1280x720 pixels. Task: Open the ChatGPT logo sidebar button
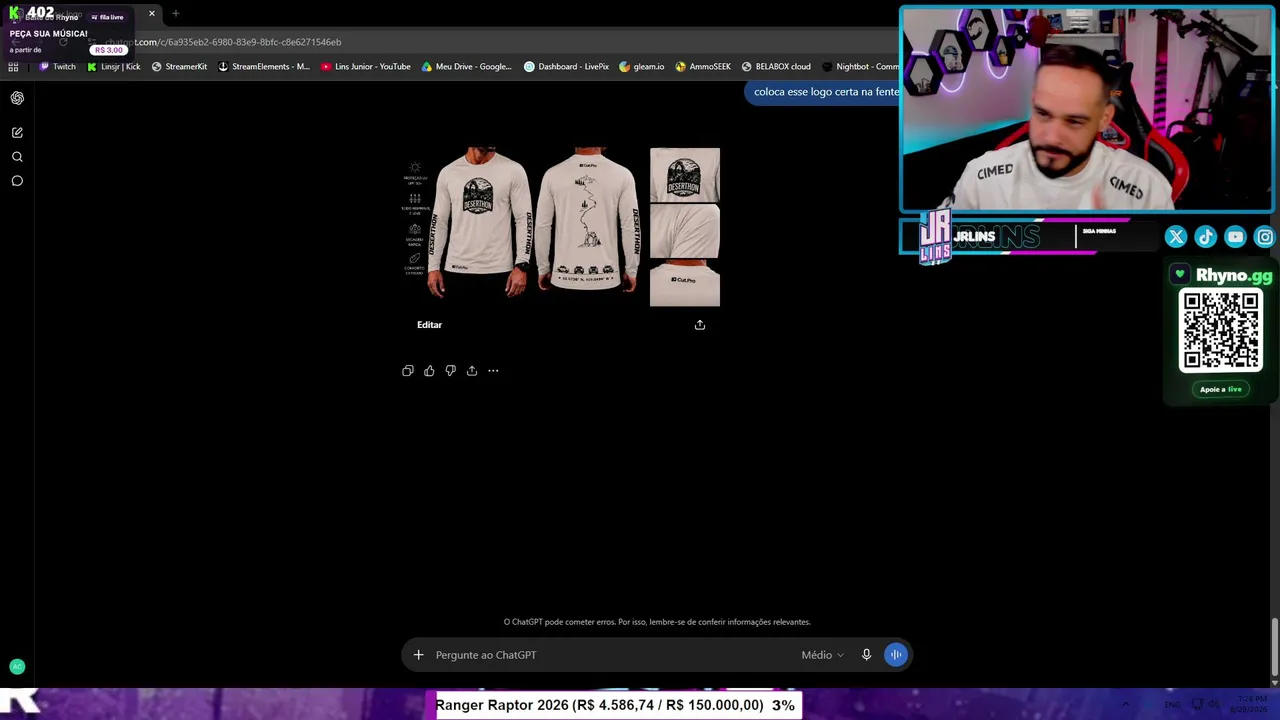(x=17, y=98)
